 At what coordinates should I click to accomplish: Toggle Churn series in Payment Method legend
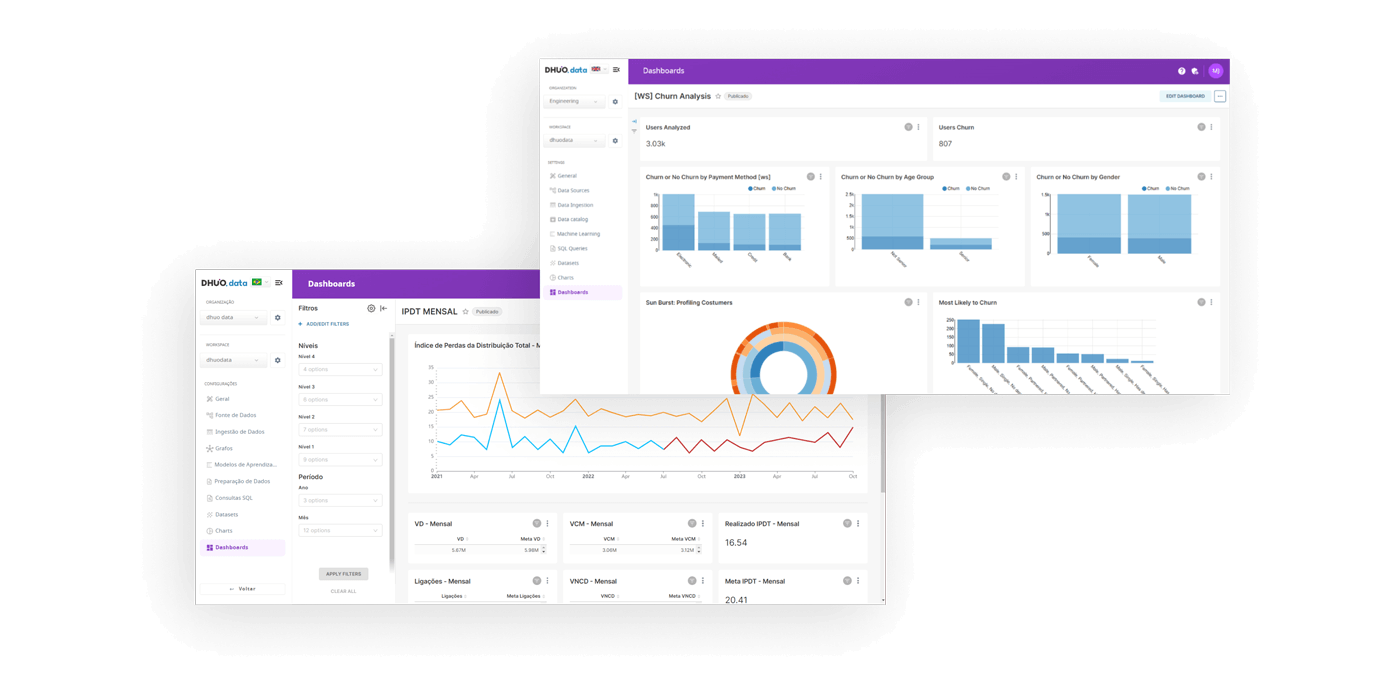[757, 188]
